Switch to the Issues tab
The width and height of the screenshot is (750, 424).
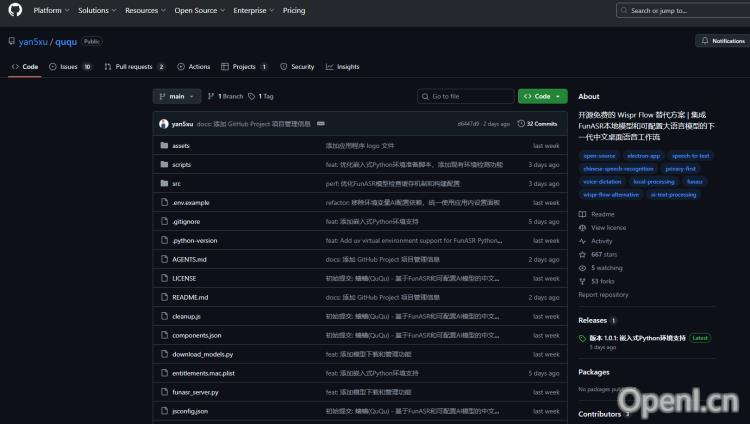point(69,67)
